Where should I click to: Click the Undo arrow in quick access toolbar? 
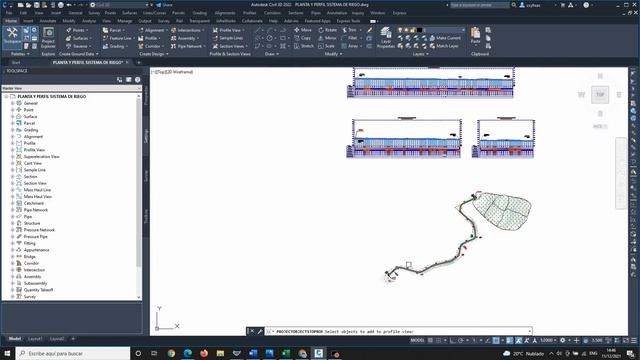point(69,5)
